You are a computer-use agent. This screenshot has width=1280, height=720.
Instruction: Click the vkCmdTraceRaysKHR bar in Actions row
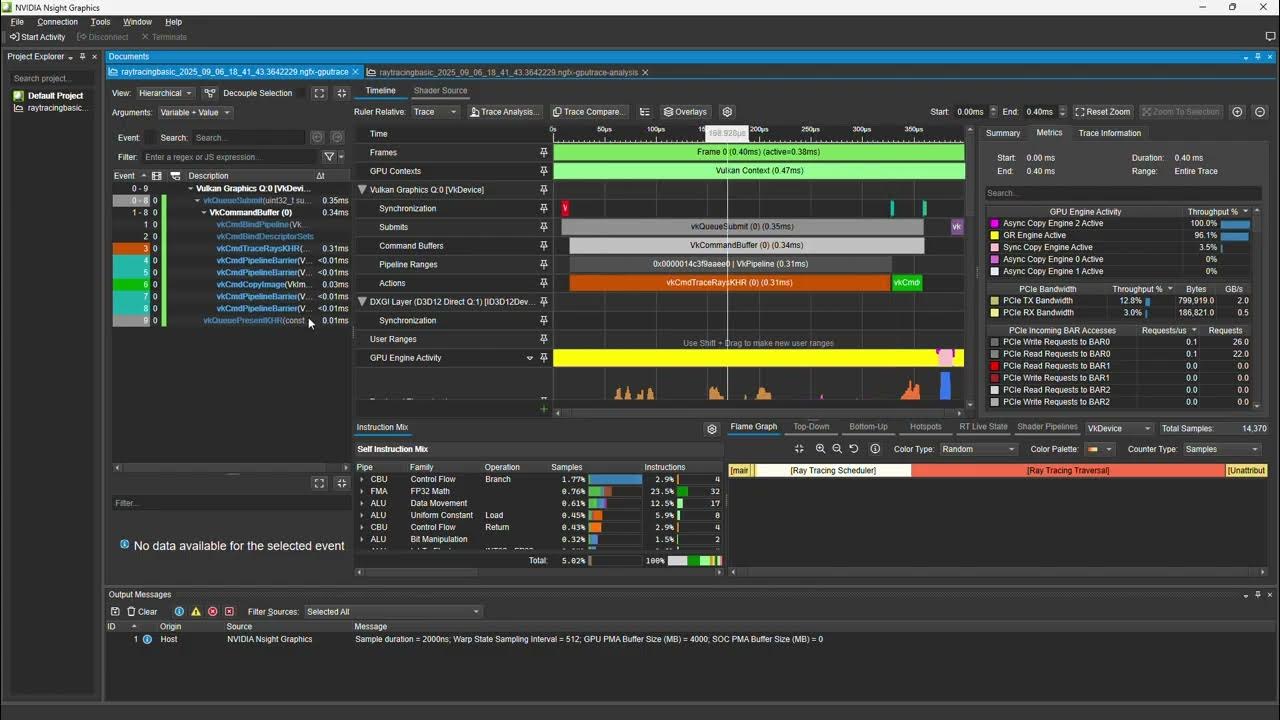[x=729, y=283]
